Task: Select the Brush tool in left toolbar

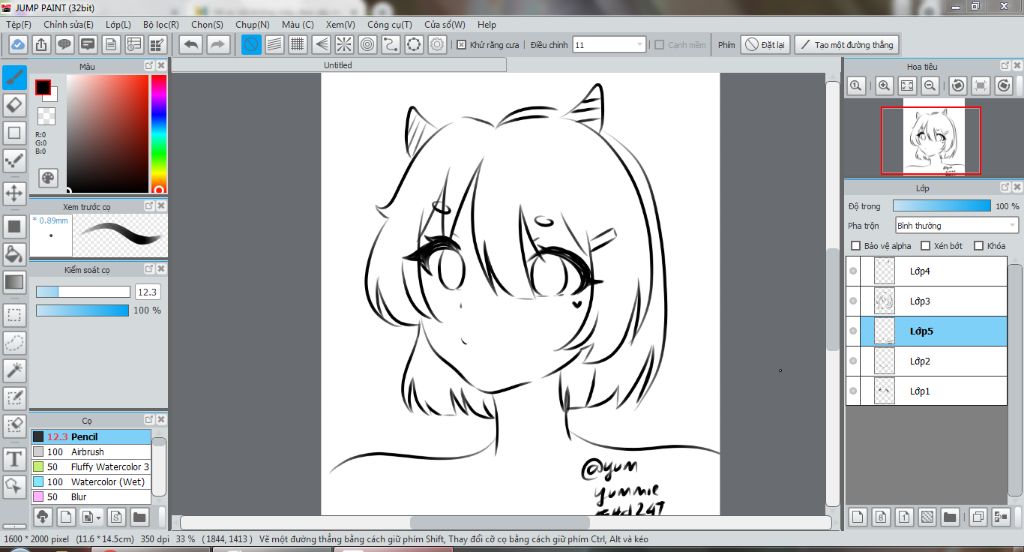Action: (14, 77)
